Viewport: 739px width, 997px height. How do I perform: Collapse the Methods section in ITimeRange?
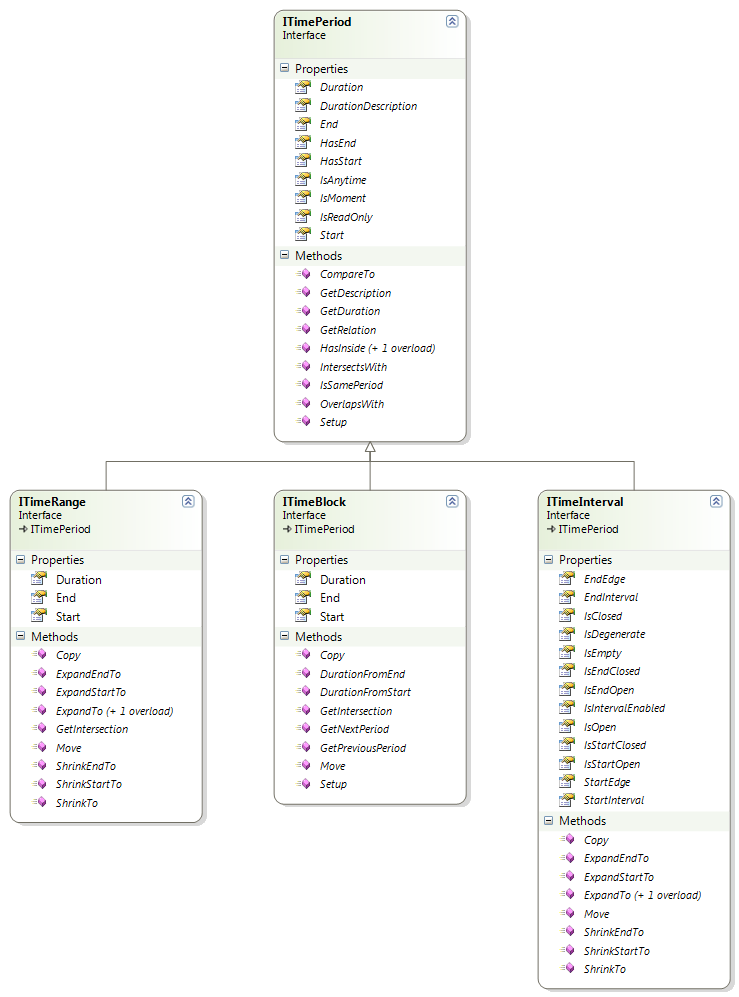(20, 636)
